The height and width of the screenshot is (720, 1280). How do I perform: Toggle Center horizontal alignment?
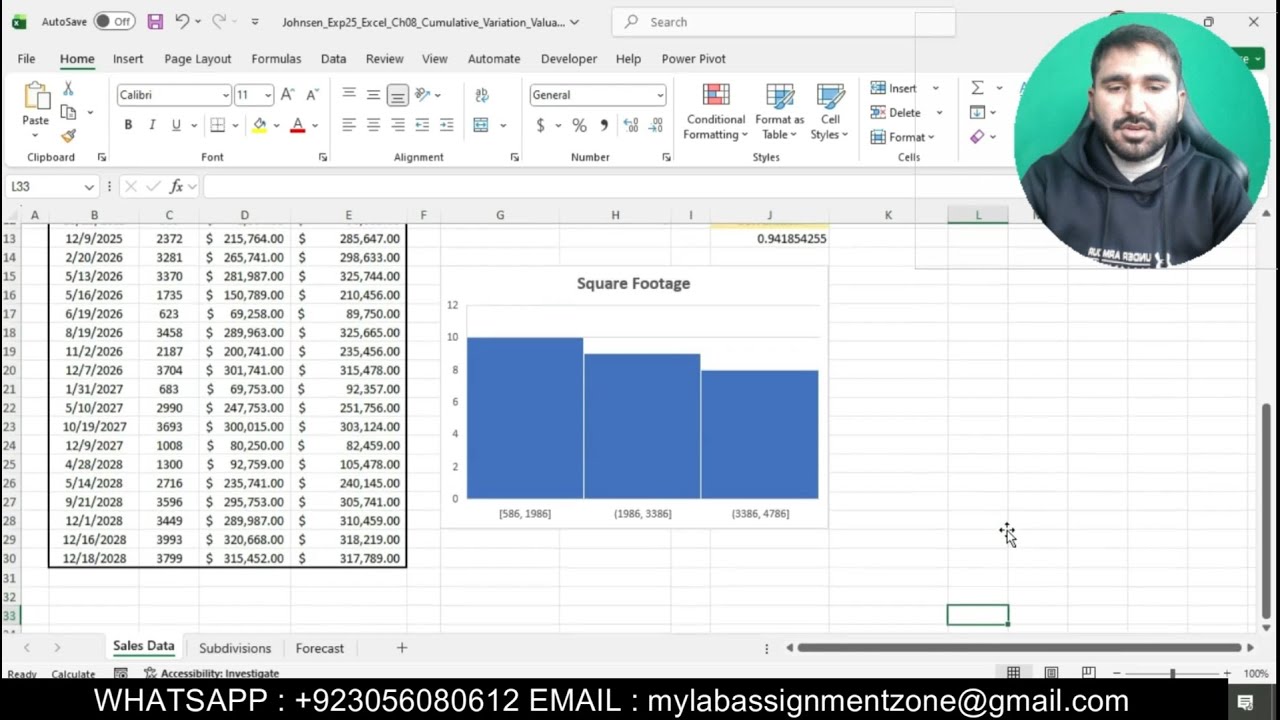tap(373, 125)
